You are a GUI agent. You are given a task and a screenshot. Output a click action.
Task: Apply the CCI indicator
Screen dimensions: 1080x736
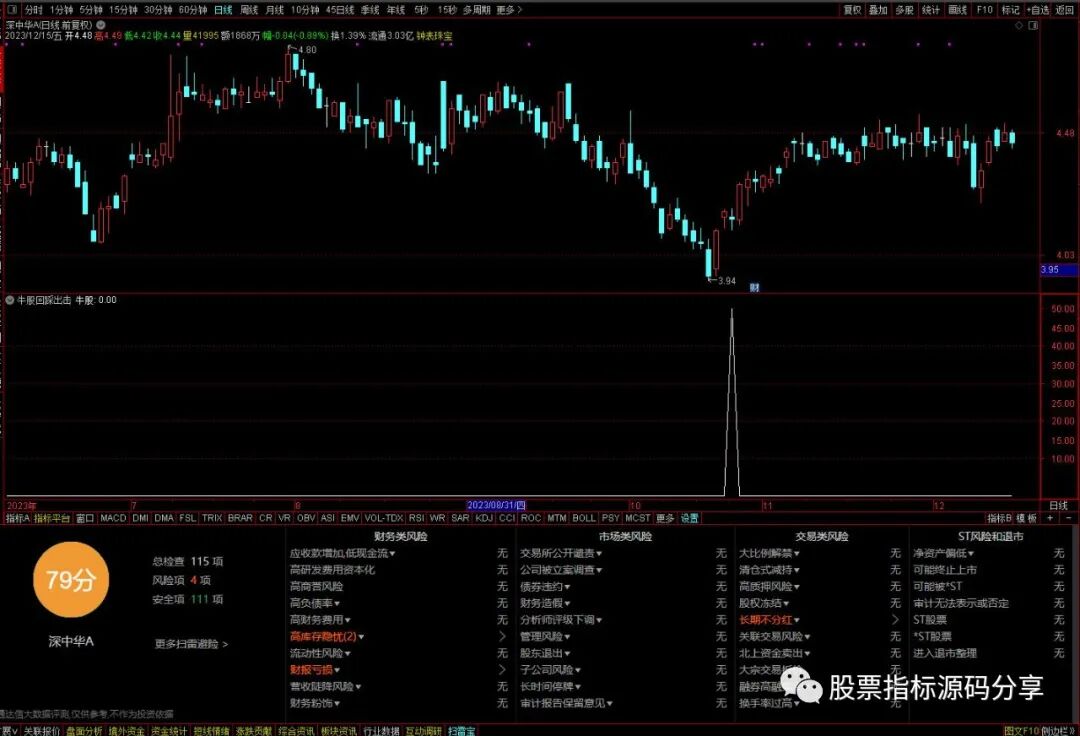tap(507, 518)
